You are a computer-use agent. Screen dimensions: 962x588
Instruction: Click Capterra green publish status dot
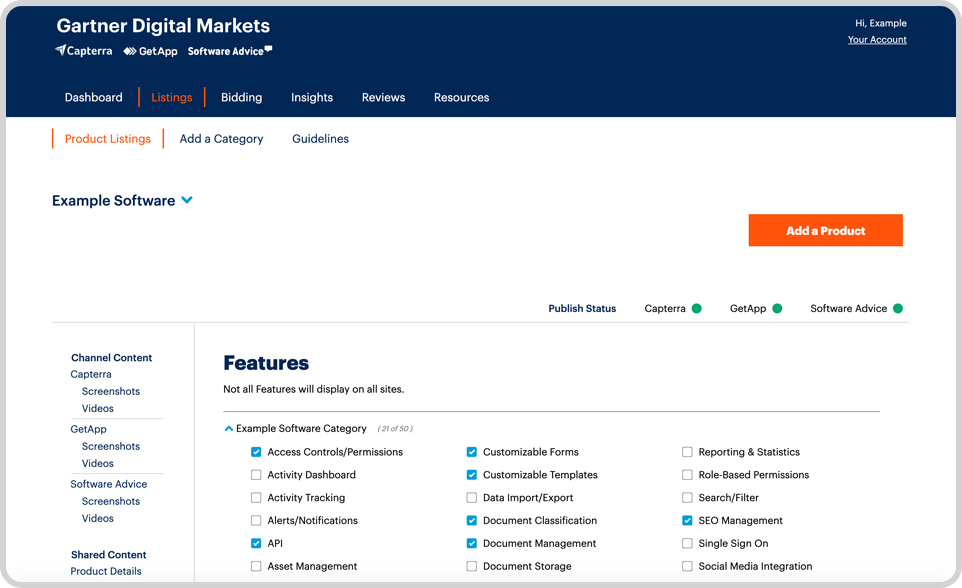coord(696,308)
